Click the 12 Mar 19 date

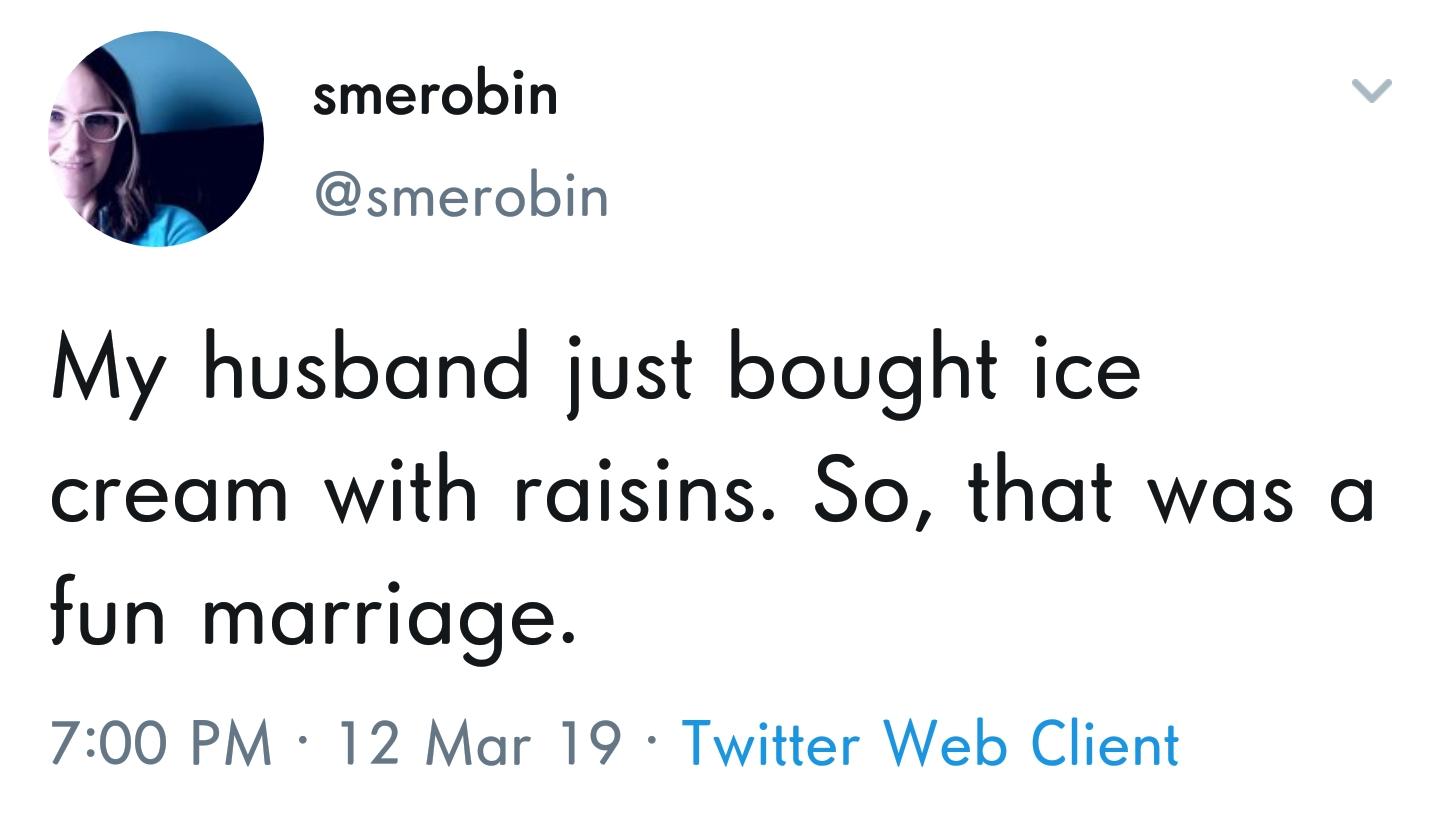tap(479, 745)
